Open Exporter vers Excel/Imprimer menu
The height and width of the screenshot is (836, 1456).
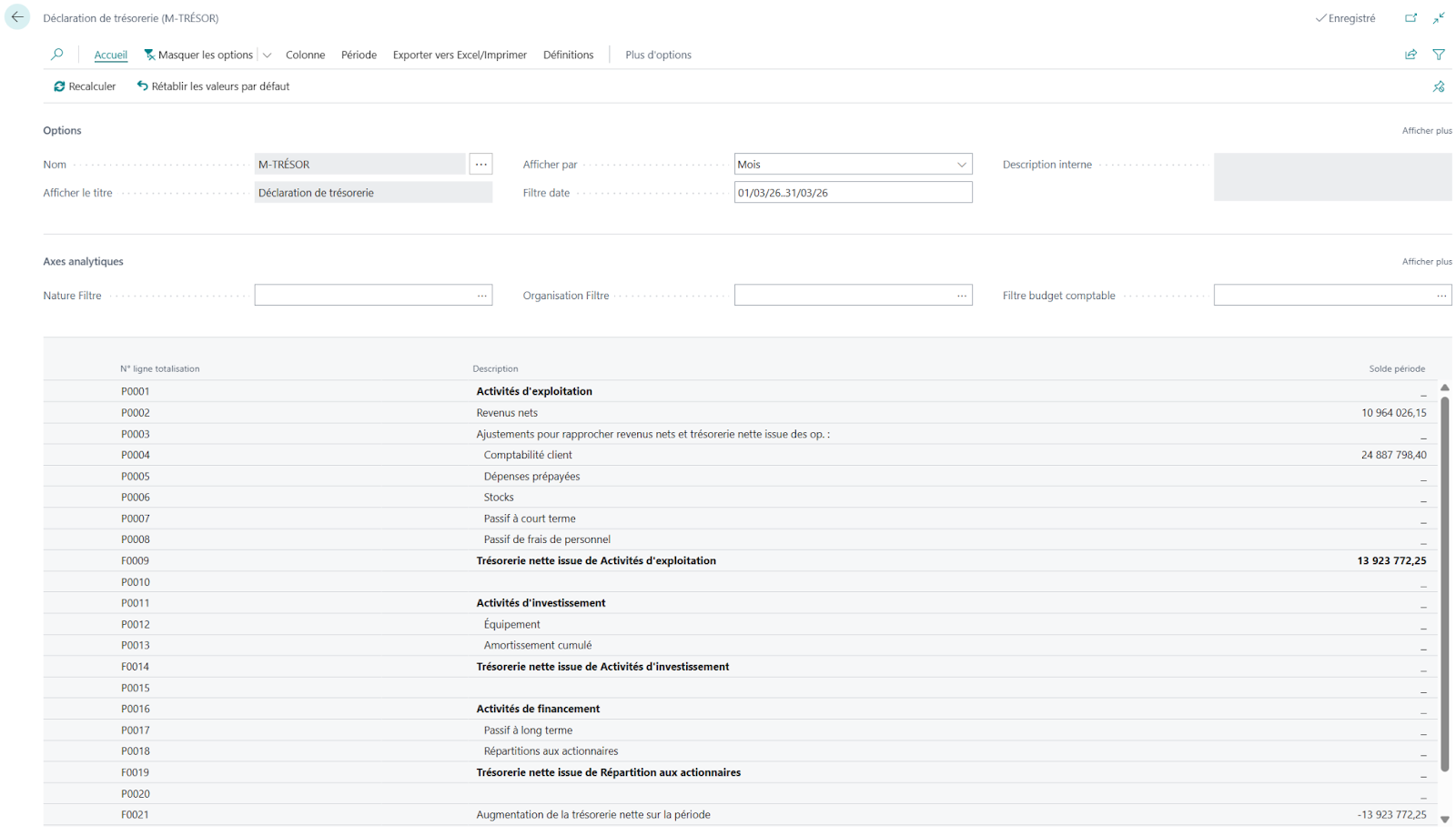[460, 55]
